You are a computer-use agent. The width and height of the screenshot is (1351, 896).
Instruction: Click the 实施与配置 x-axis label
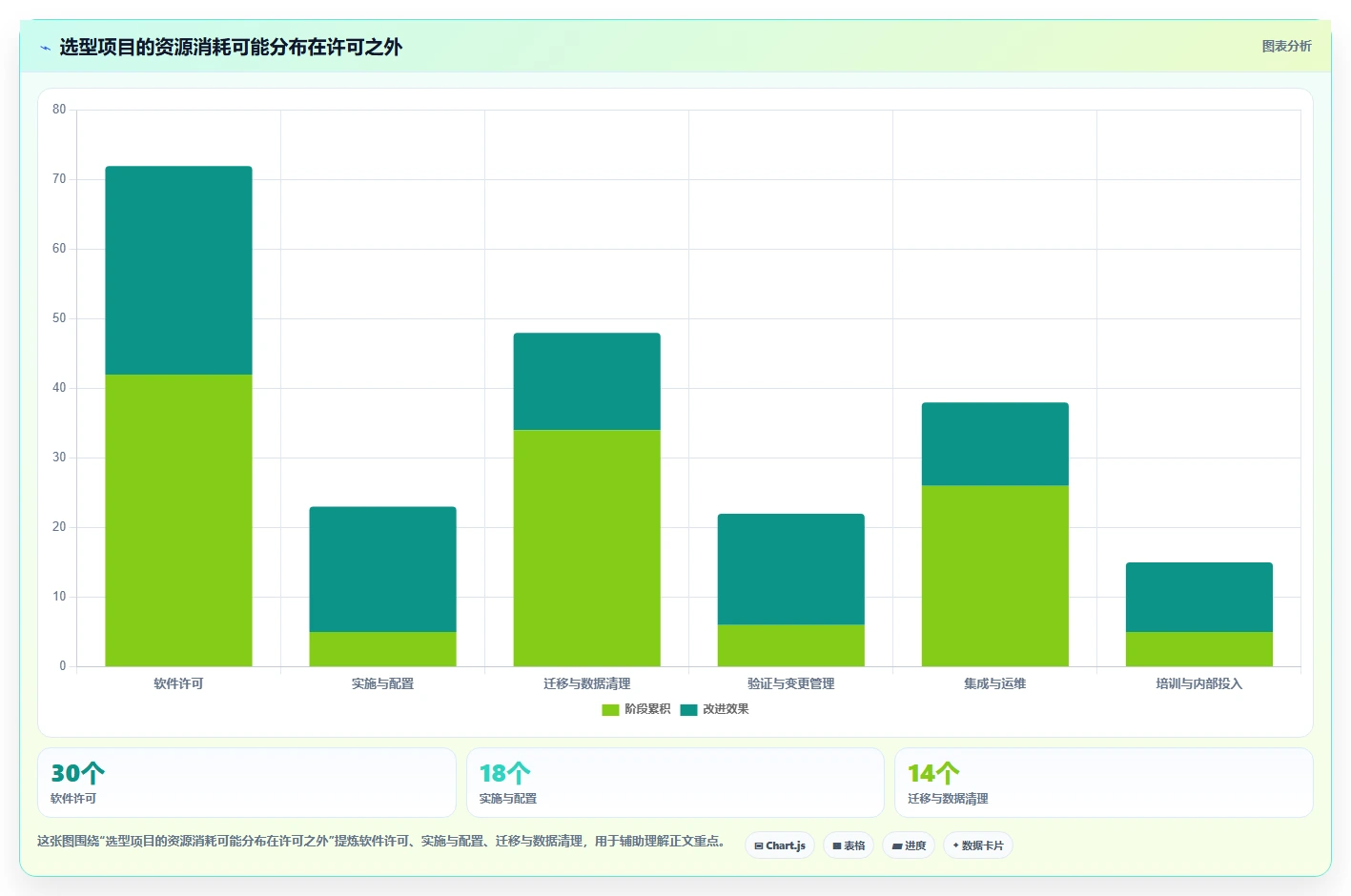382,683
